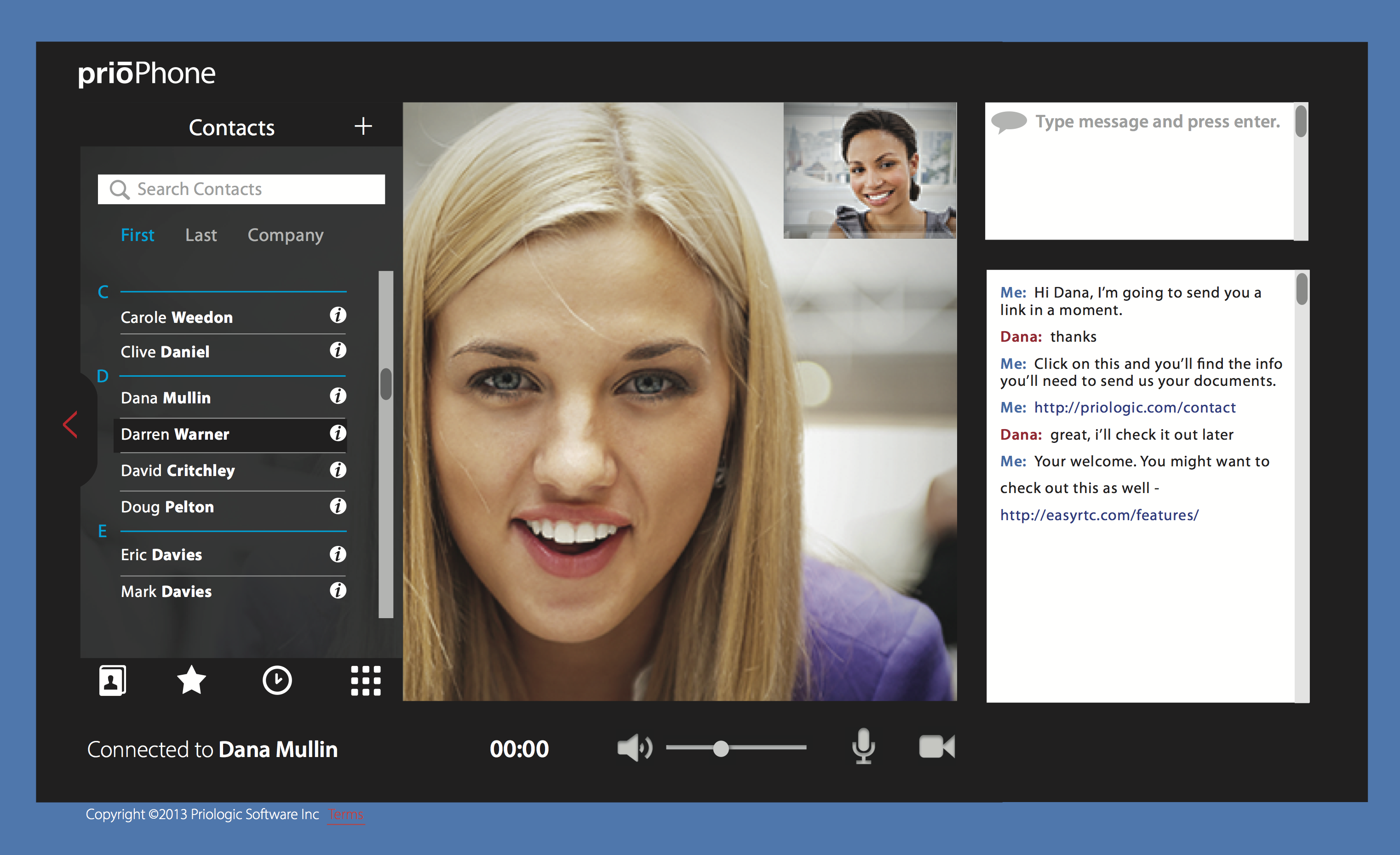Toggle the video camera on/off
The height and width of the screenshot is (855, 1400).
936,746
